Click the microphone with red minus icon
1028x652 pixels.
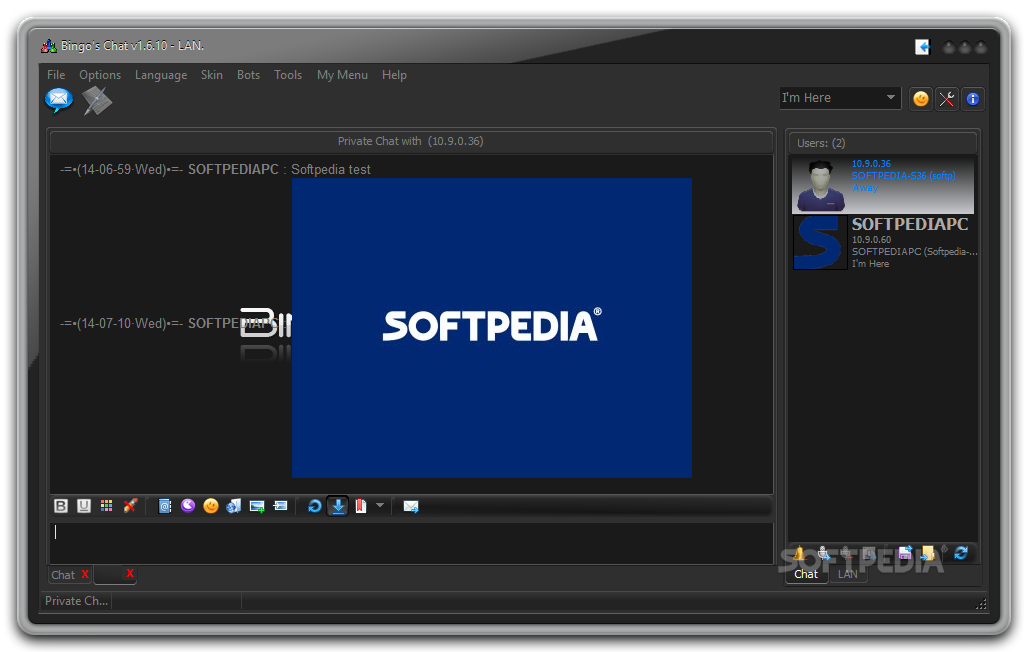tap(846, 554)
